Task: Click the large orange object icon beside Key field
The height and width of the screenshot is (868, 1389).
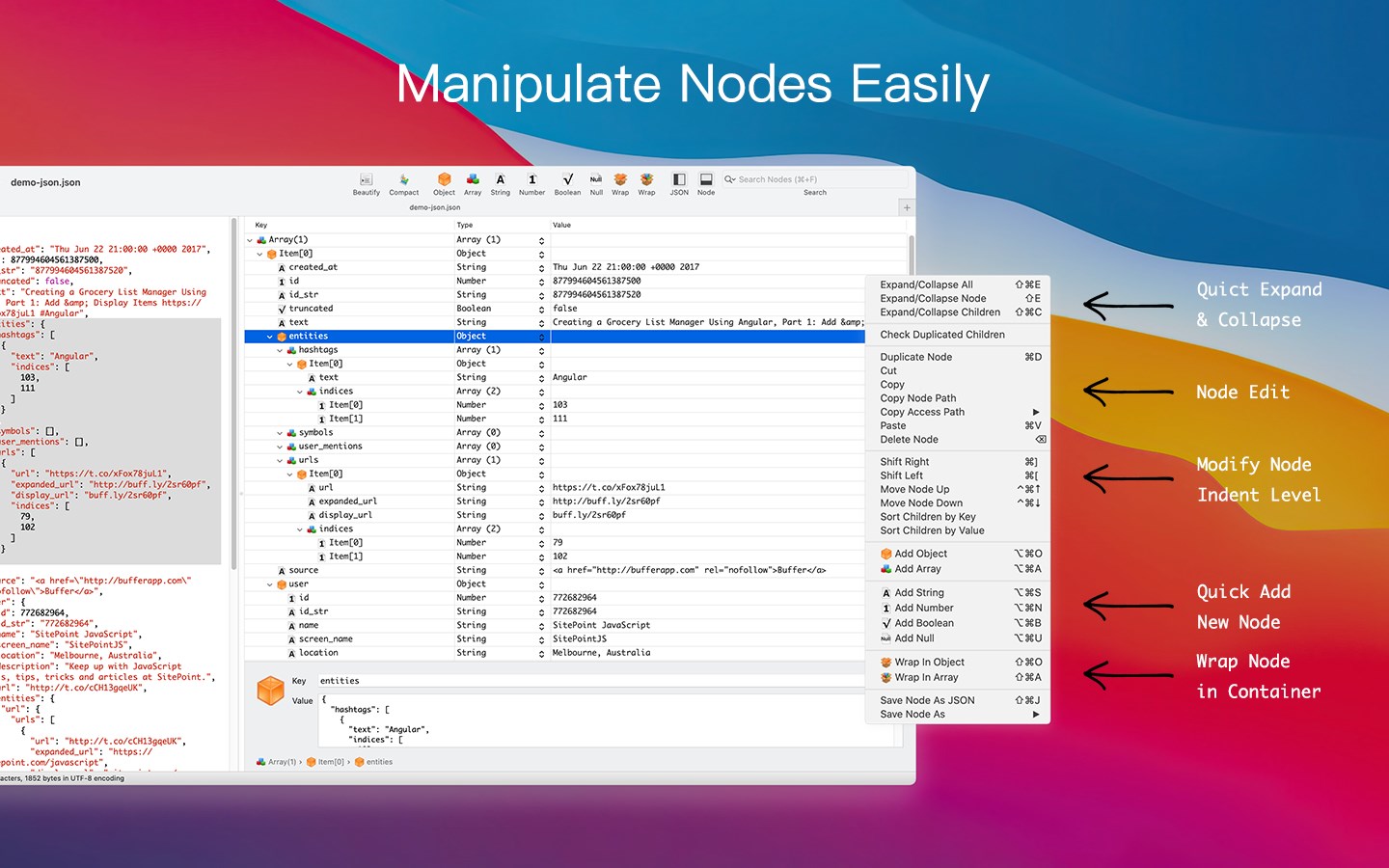Action: pyautogui.click(x=270, y=691)
